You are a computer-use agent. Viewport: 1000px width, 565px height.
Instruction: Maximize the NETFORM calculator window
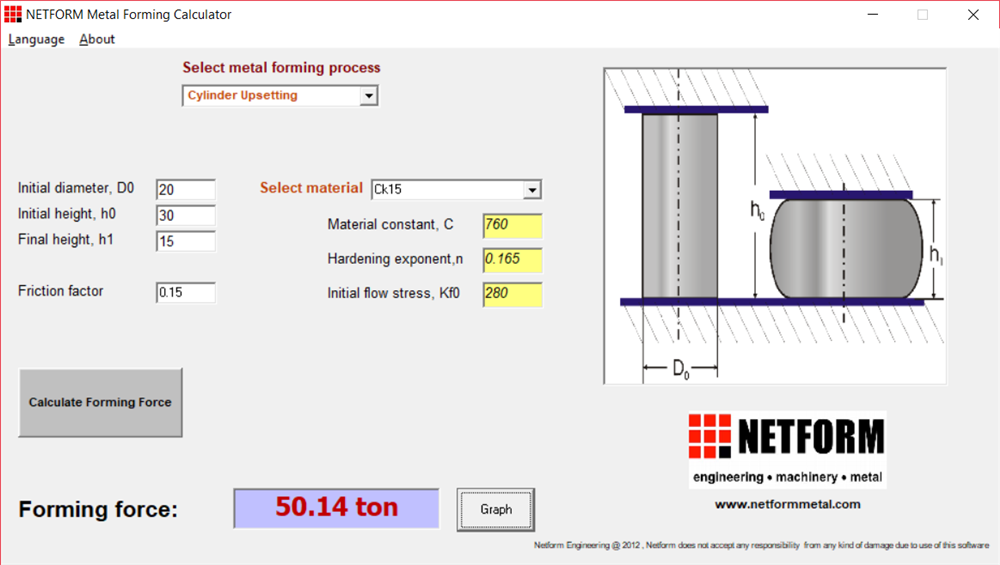click(x=922, y=15)
